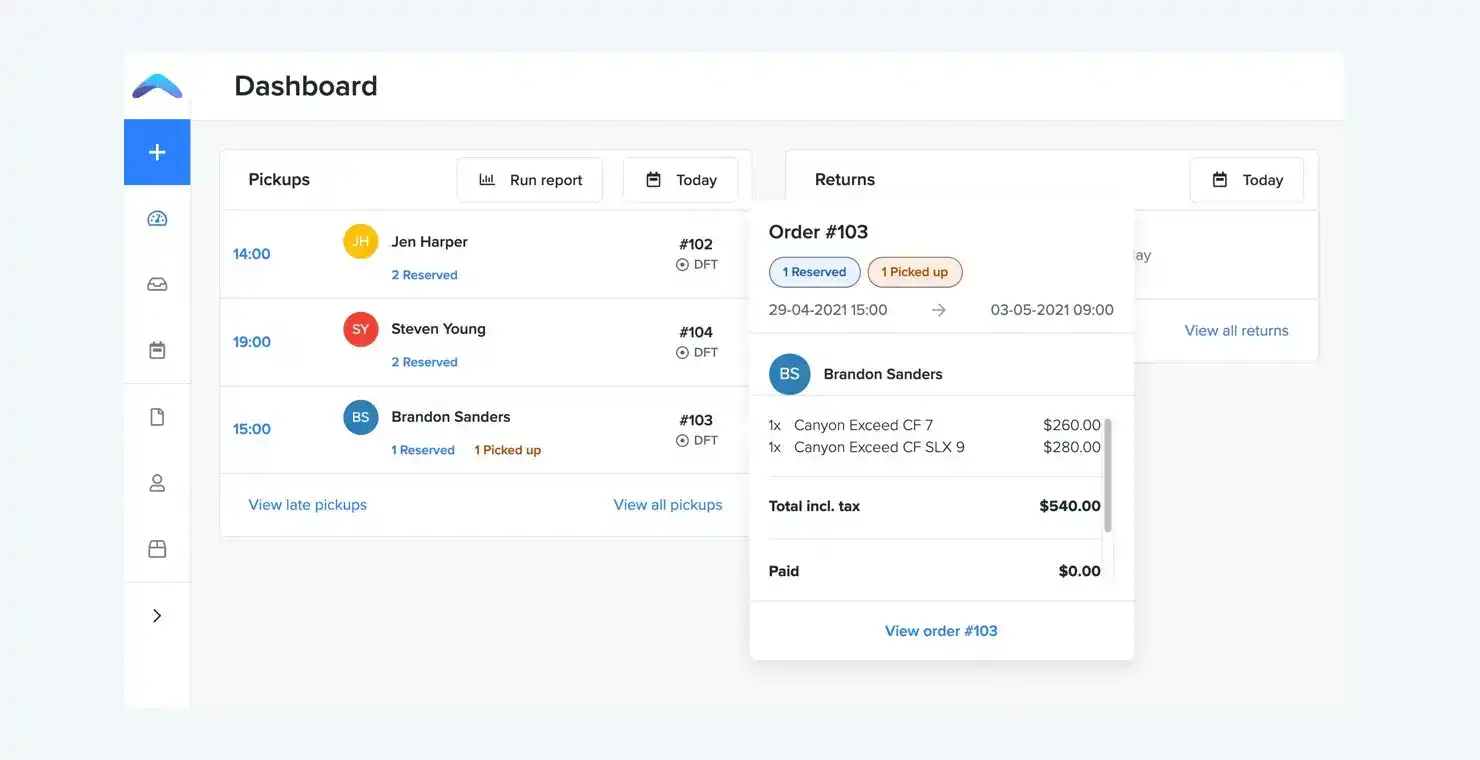Open the inventory box icon in sidebar
This screenshot has width=1480, height=760.
157,549
